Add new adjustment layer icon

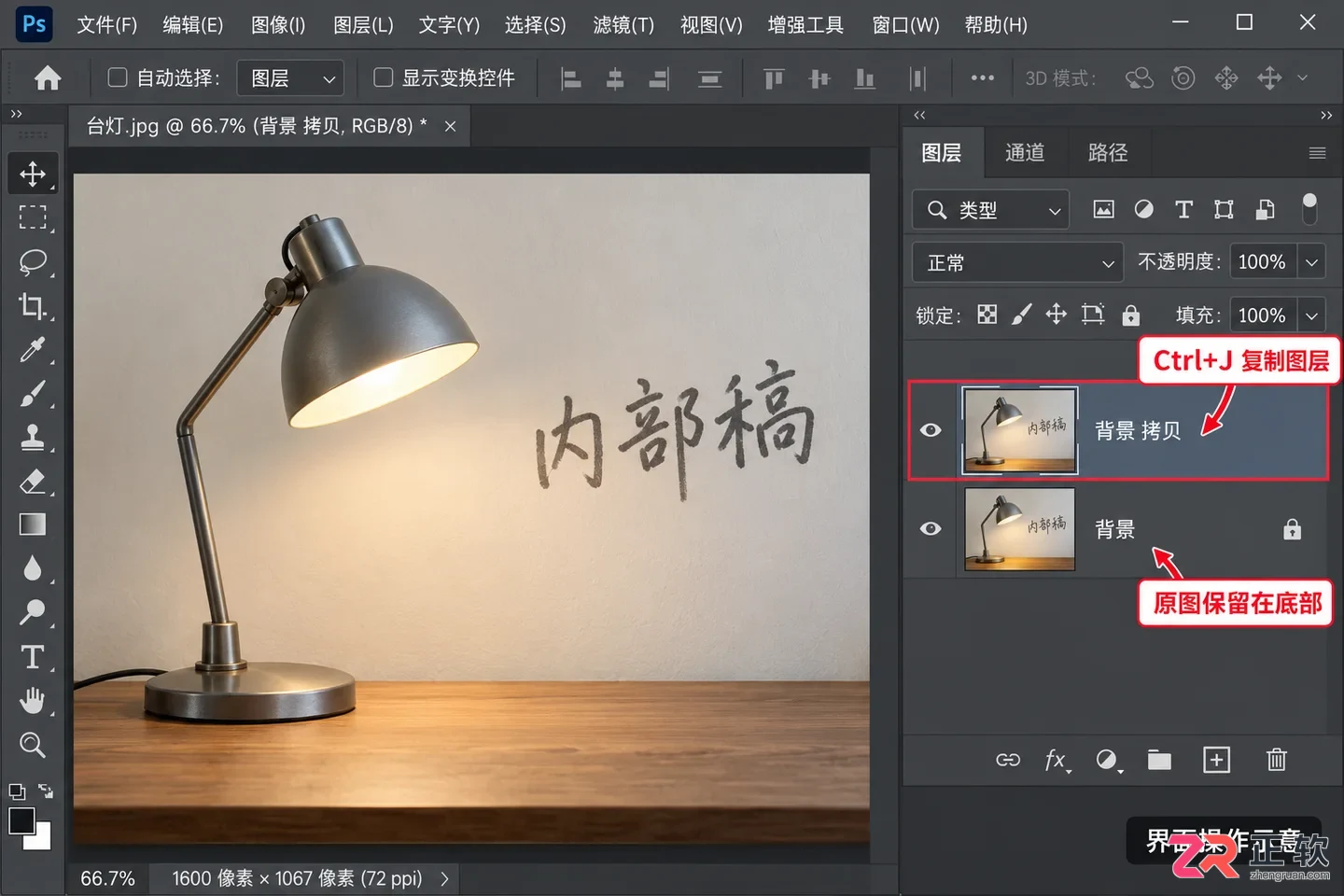1108,760
